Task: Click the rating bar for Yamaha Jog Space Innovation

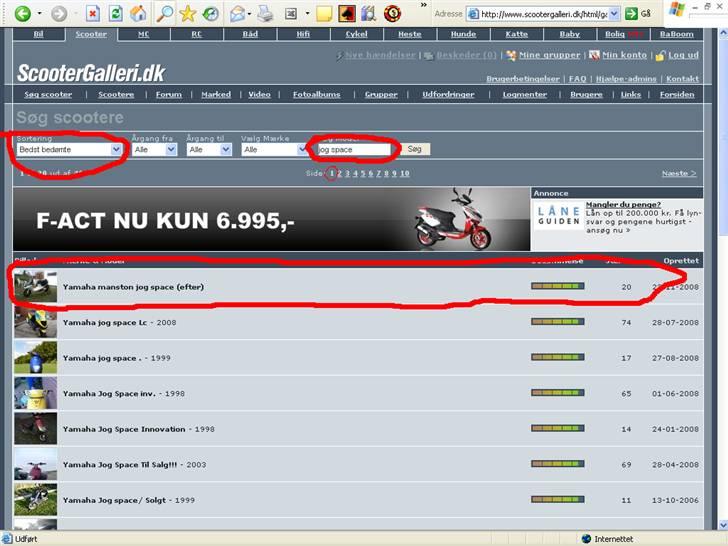Action: tap(558, 429)
